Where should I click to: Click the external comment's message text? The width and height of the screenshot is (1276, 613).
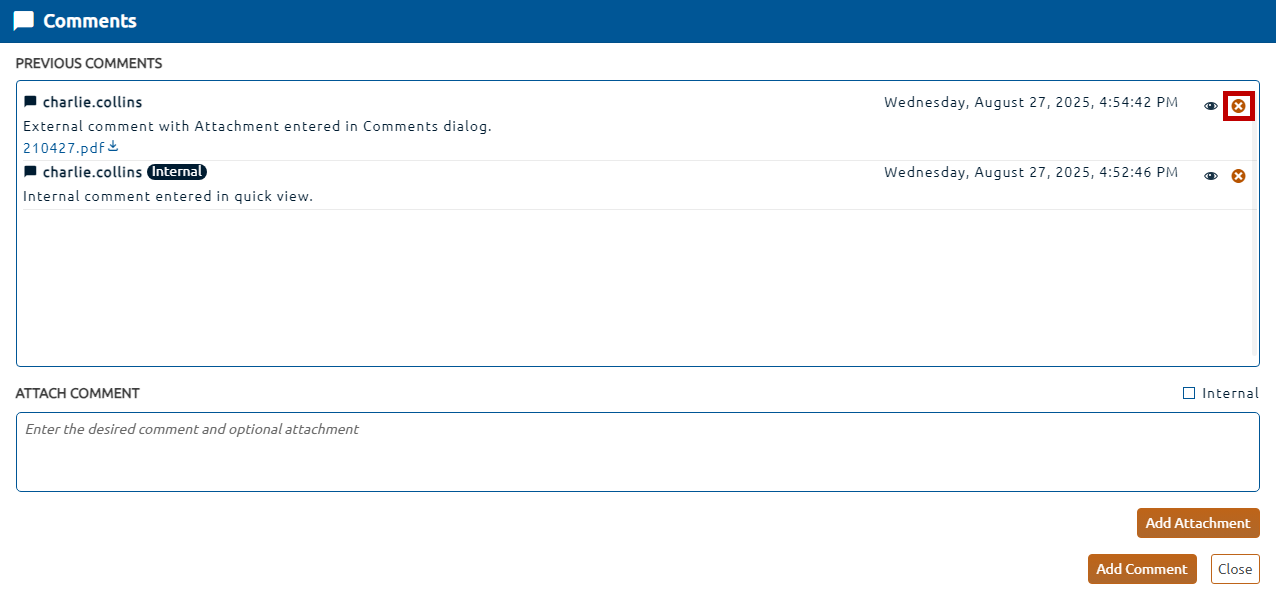pos(257,126)
